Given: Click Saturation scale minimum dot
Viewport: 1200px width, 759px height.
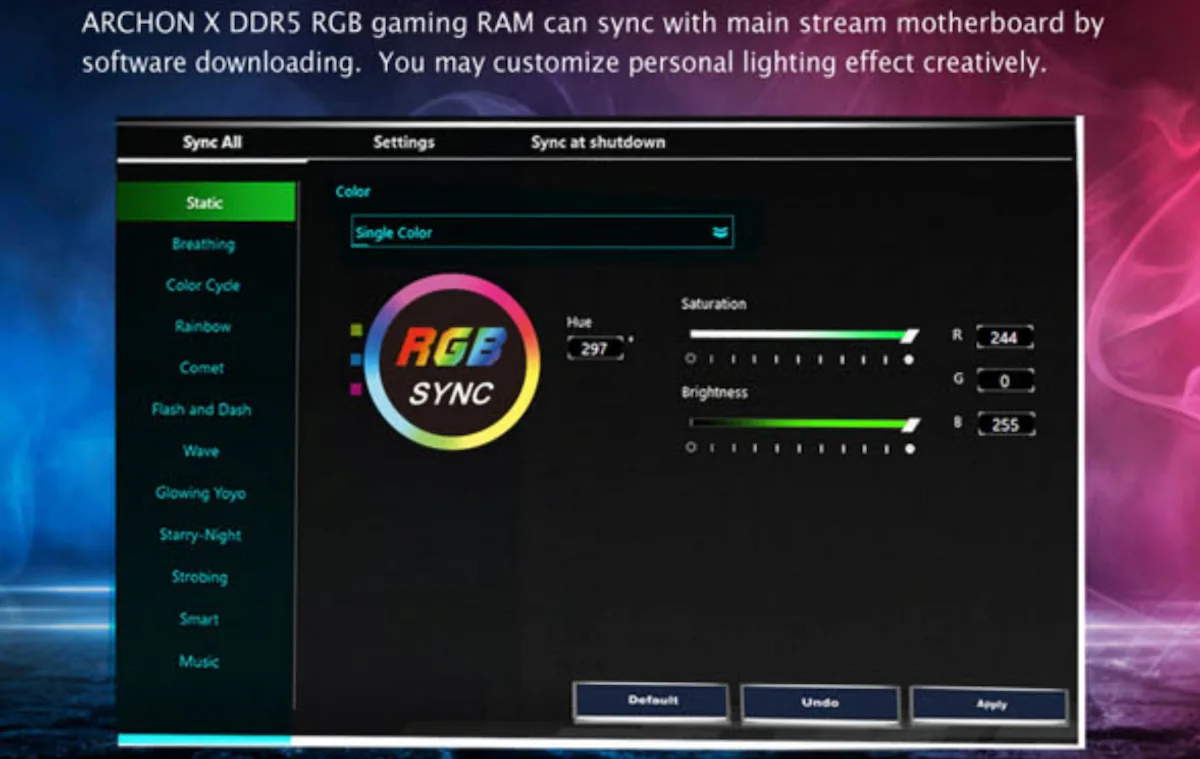Looking at the screenshot, I should tap(690, 359).
